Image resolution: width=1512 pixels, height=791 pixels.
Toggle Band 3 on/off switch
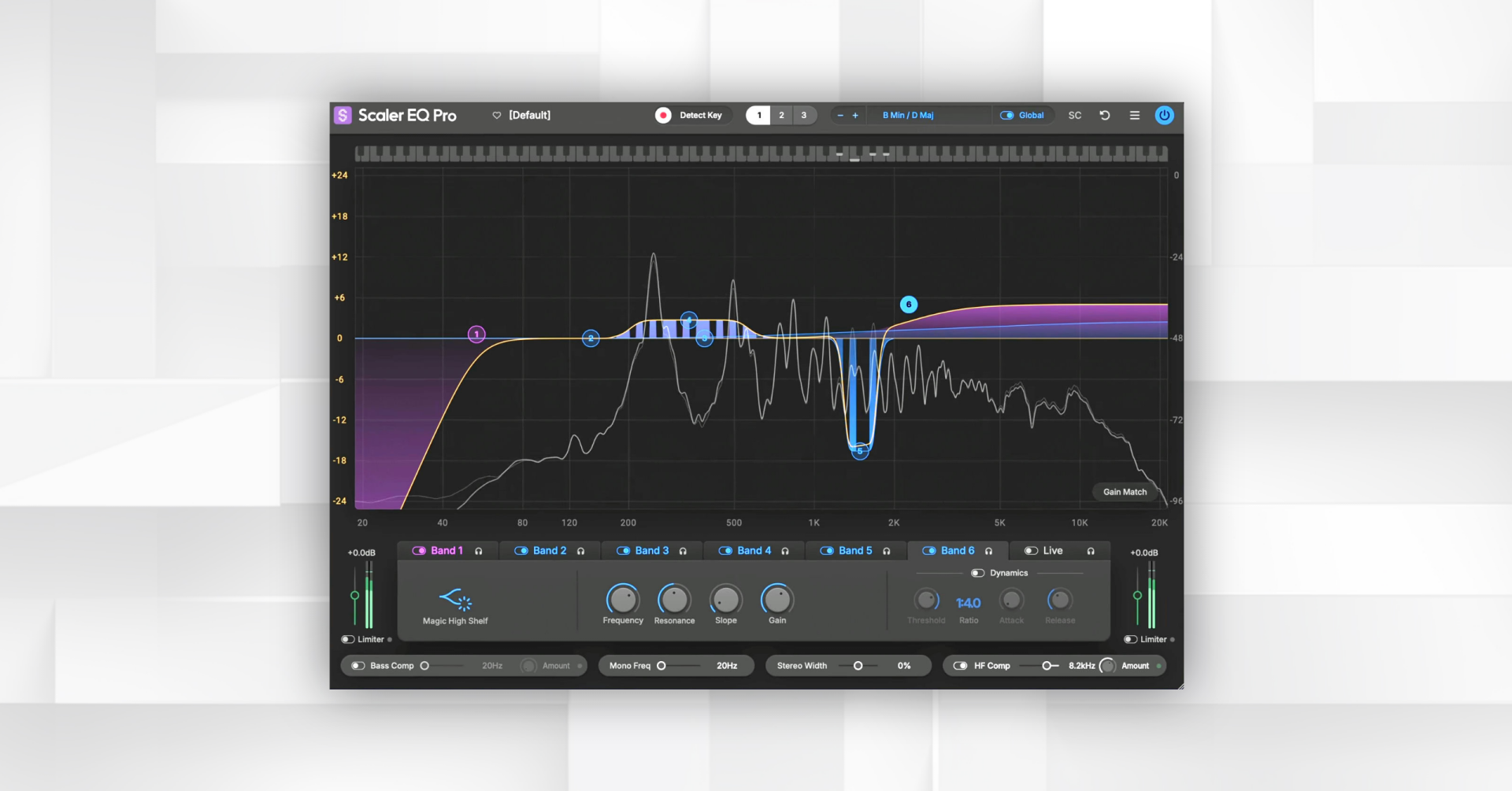coord(623,551)
